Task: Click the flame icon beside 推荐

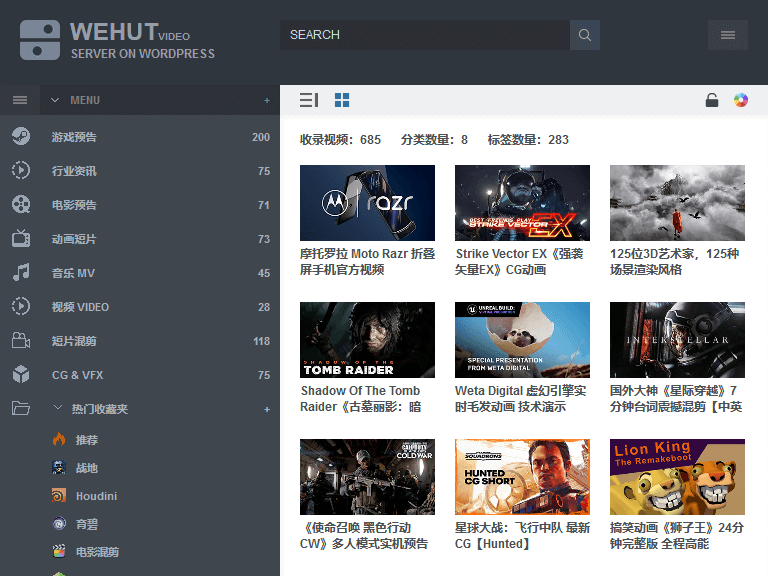Action: [59, 439]
